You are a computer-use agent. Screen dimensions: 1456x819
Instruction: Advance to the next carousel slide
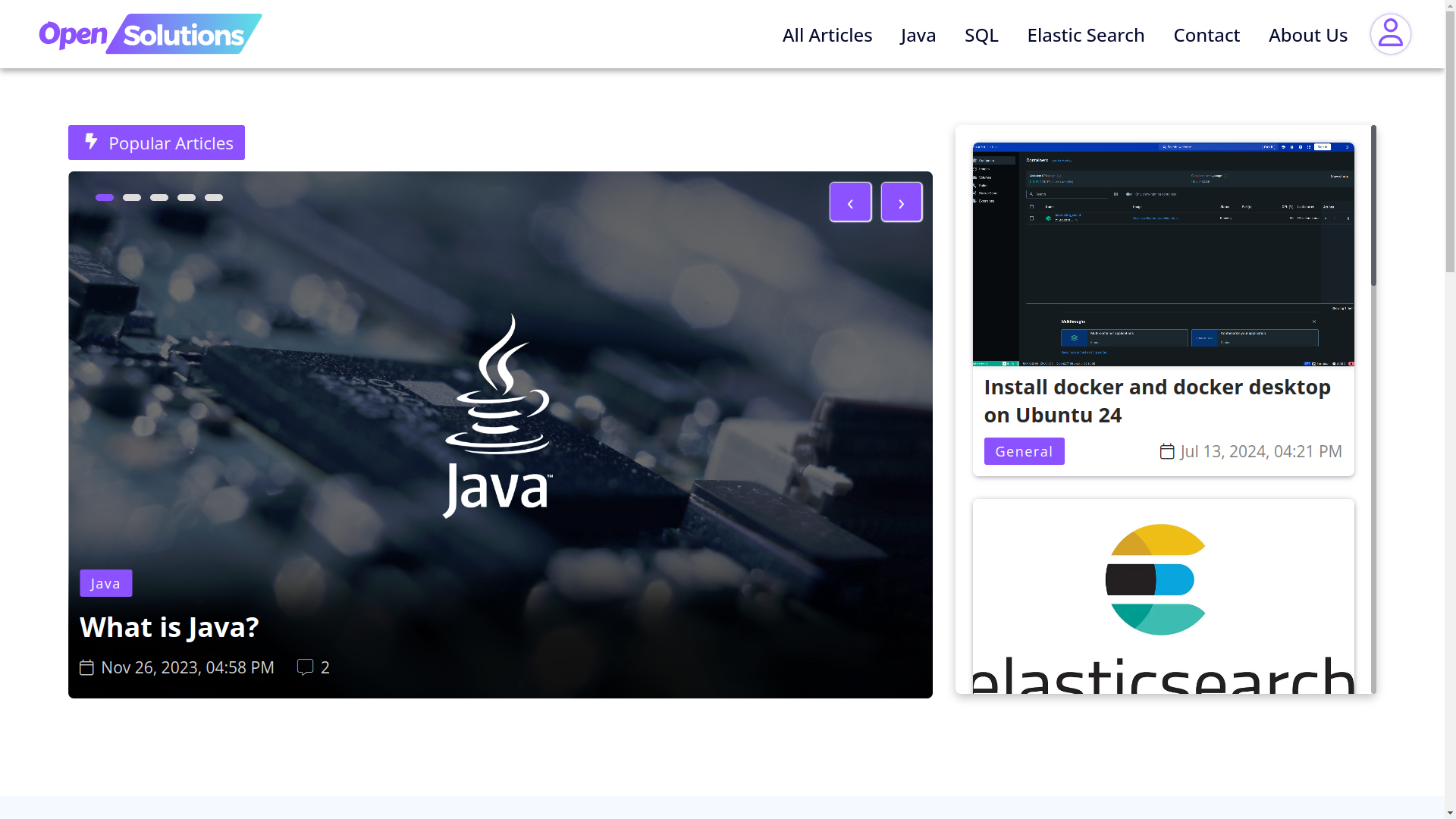pyautogui.click(x=902, y=202)
